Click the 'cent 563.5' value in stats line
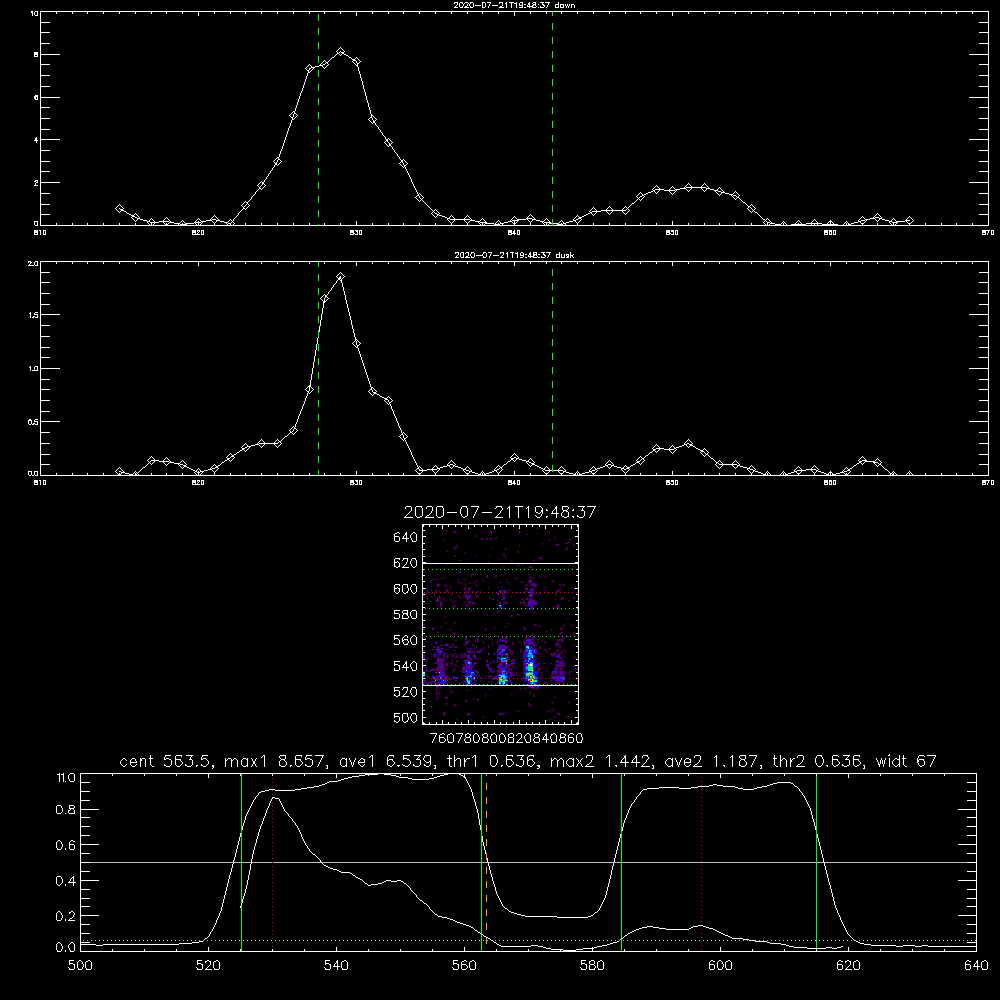The image size is (1000, 1000). pos(168,761)
